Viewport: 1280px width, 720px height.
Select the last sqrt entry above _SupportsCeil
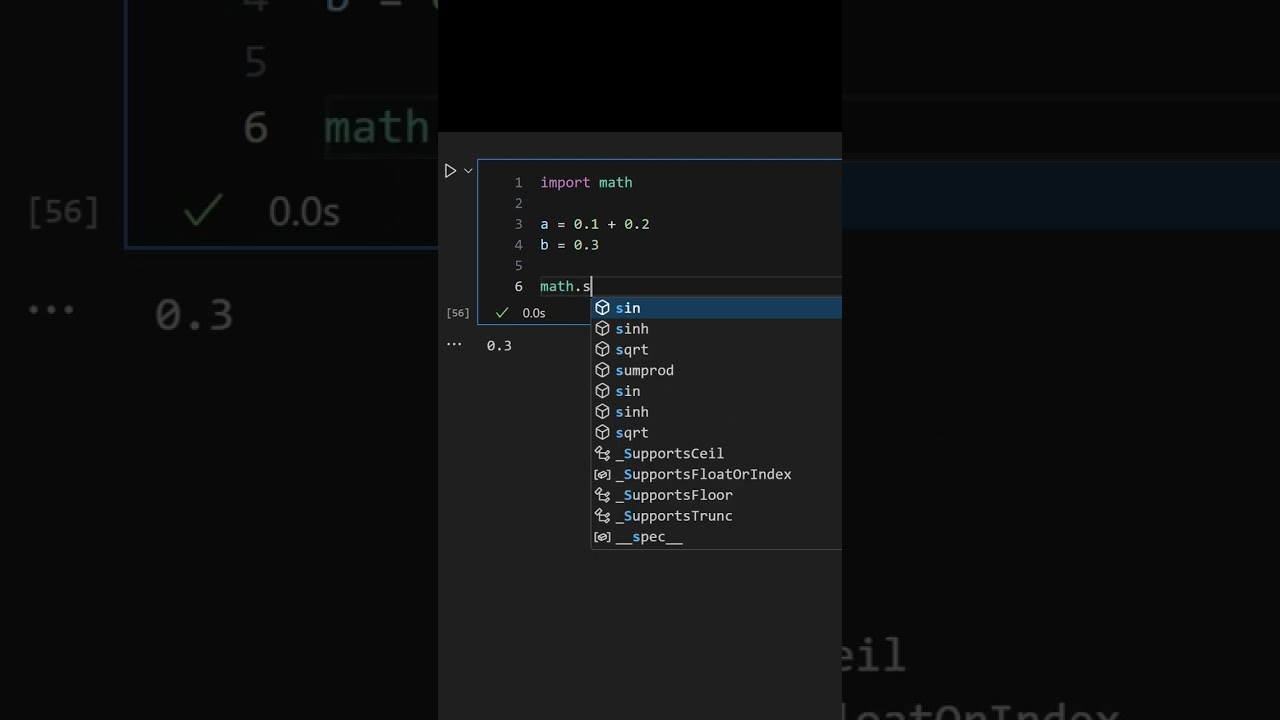[x=717, y=433]
